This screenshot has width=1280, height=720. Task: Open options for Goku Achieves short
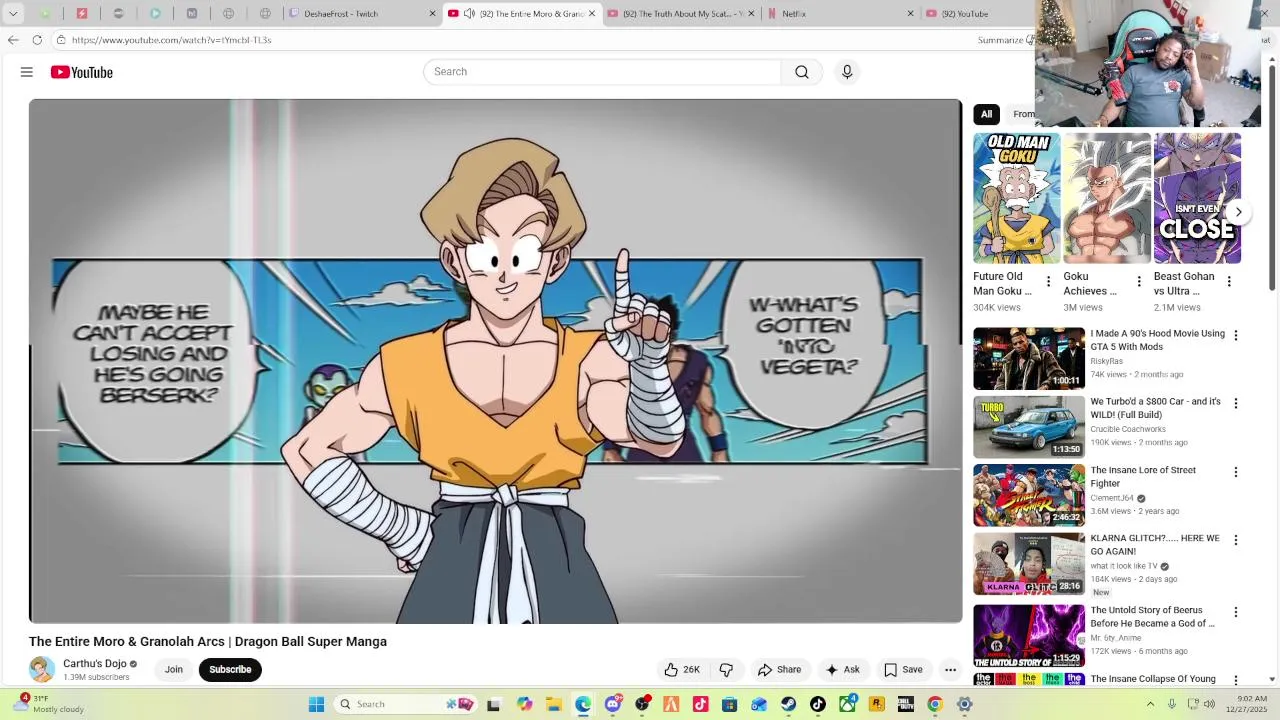click(x=1138, y=282)
